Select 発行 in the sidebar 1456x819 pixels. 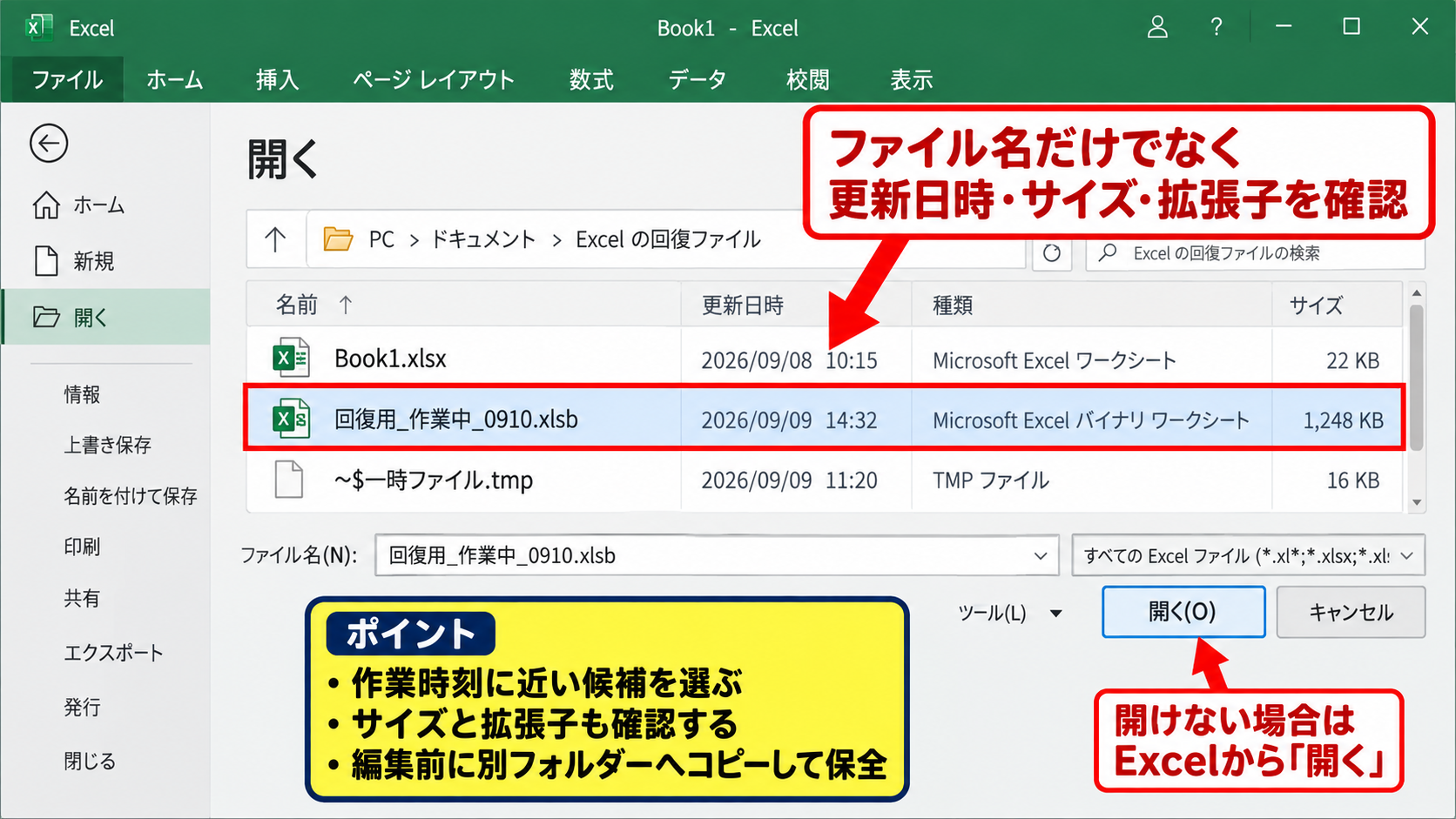82,707
